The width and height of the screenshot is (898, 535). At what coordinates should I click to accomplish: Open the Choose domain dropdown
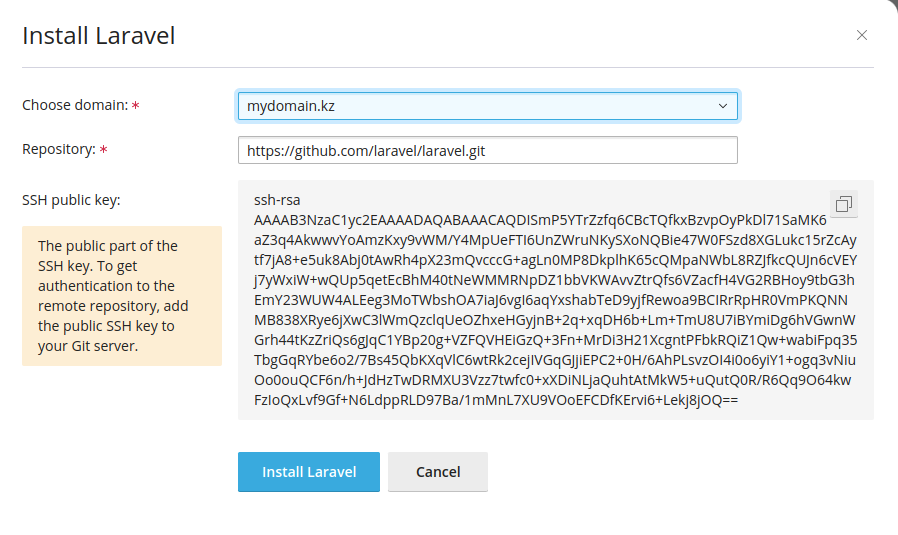(x=488, y=106)
